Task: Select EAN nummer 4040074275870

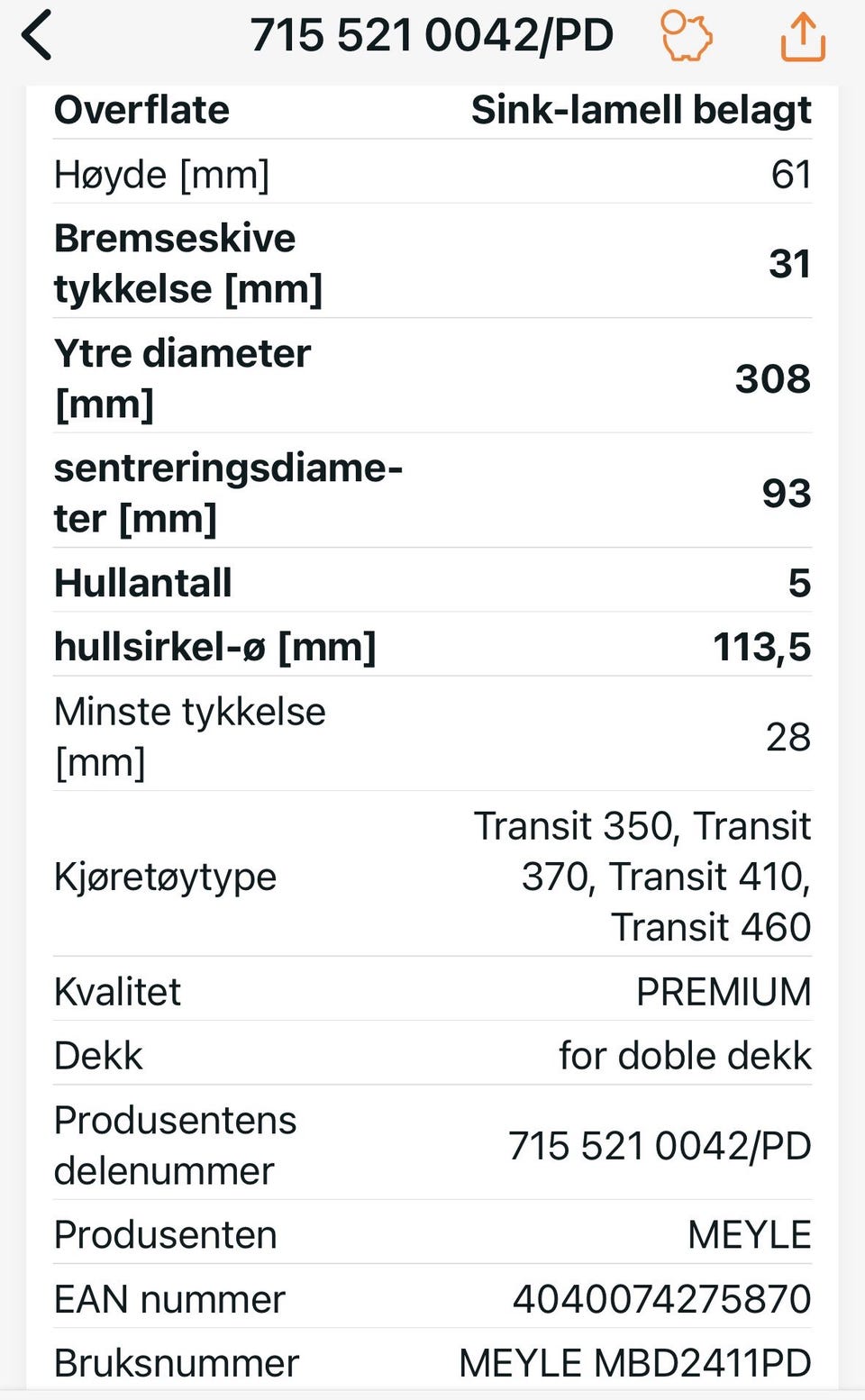Action: coord(662,1299)
